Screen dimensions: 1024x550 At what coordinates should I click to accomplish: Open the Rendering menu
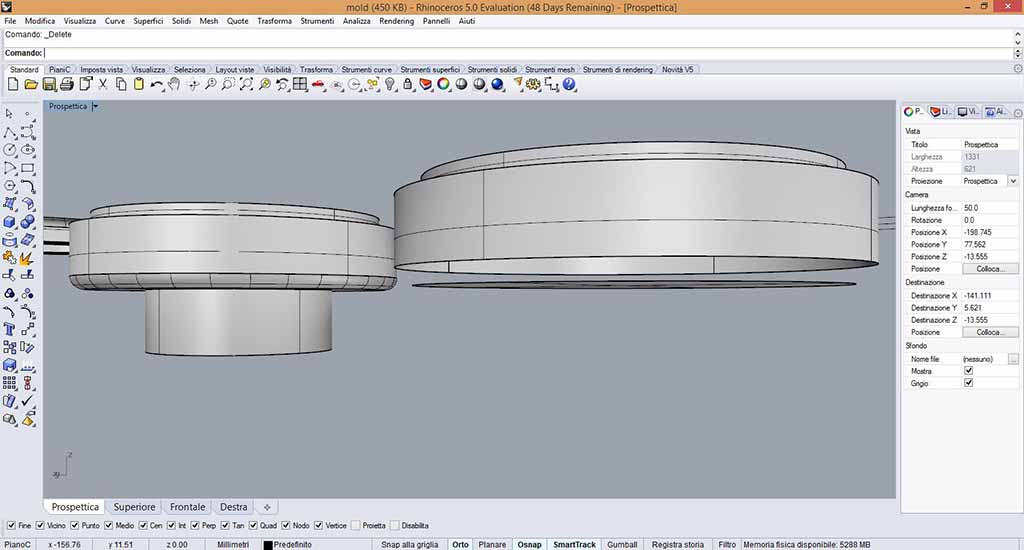tap(396, 21)
